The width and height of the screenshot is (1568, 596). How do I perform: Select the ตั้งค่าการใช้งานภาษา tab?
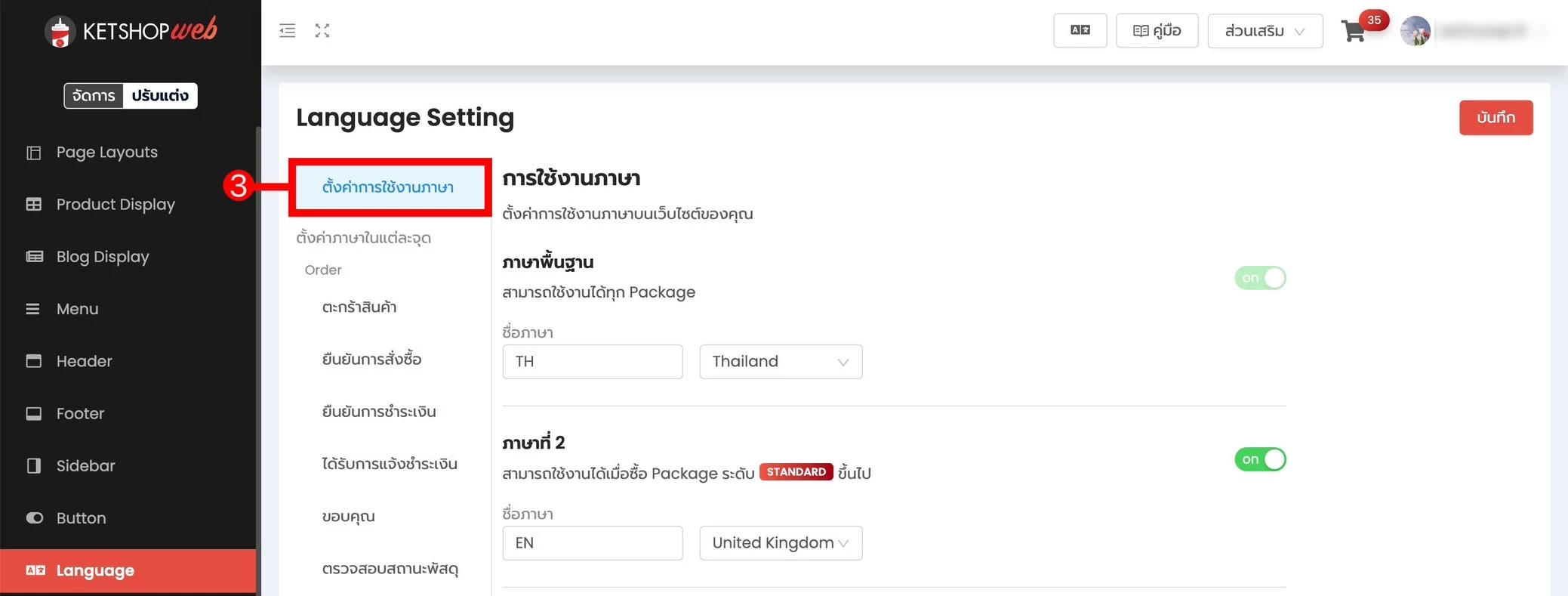(x=390, y=187)
